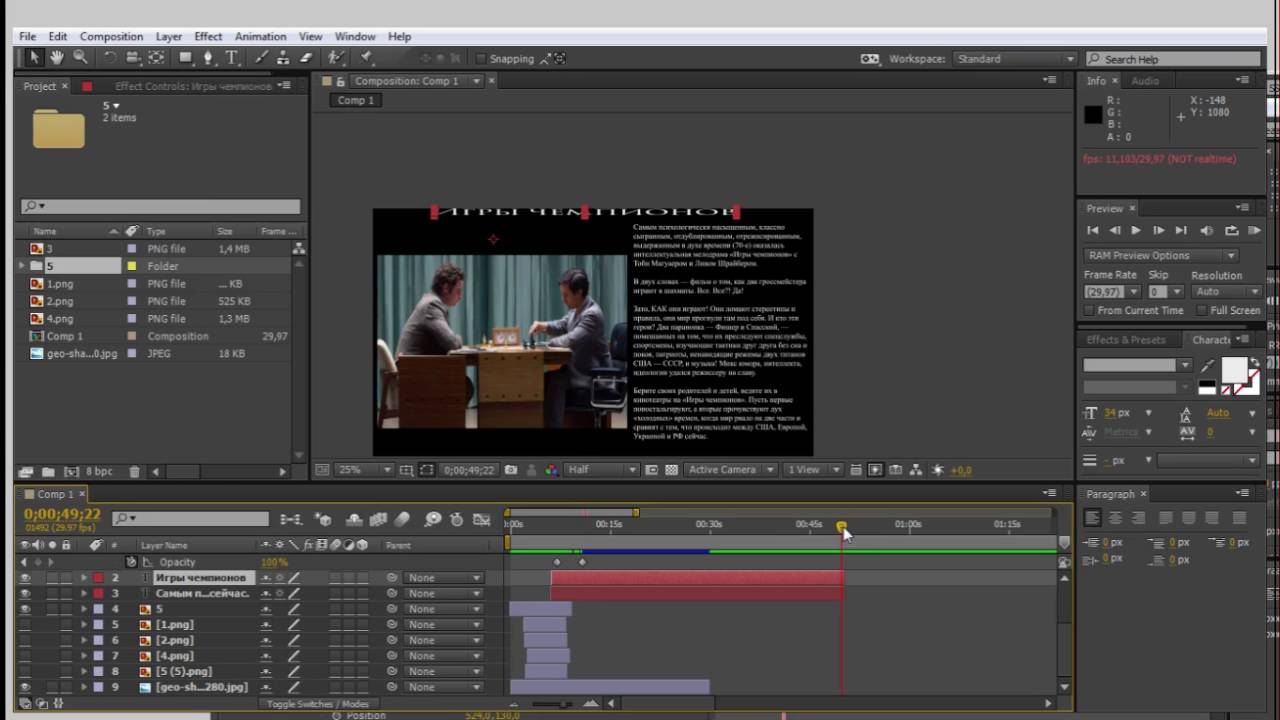Select the Selection arrow tool
The width and height of the screenshot is (1280, 720).
coord(34,58)
